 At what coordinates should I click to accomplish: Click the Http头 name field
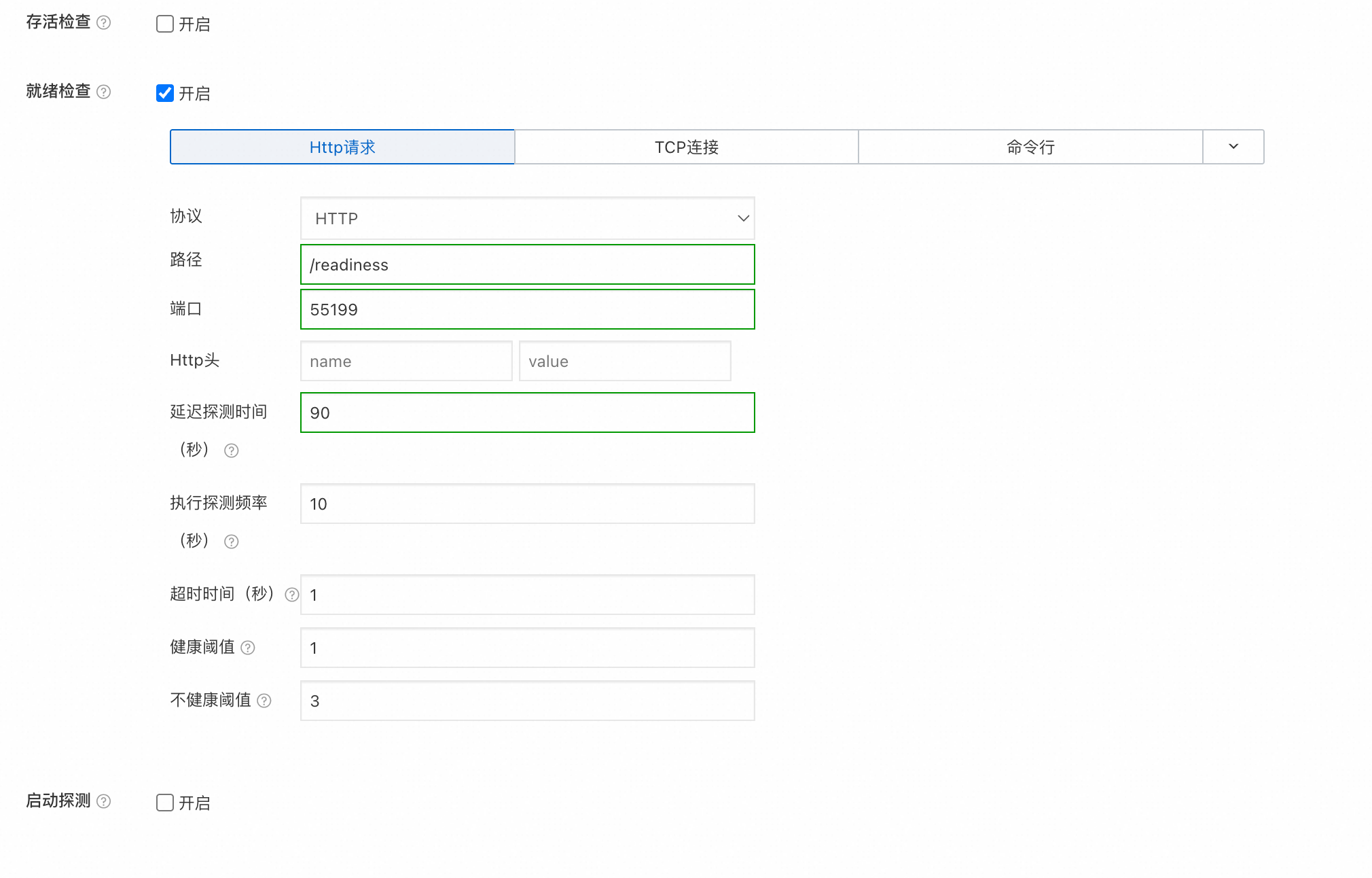pyautogui.click(x=406, y=362)
